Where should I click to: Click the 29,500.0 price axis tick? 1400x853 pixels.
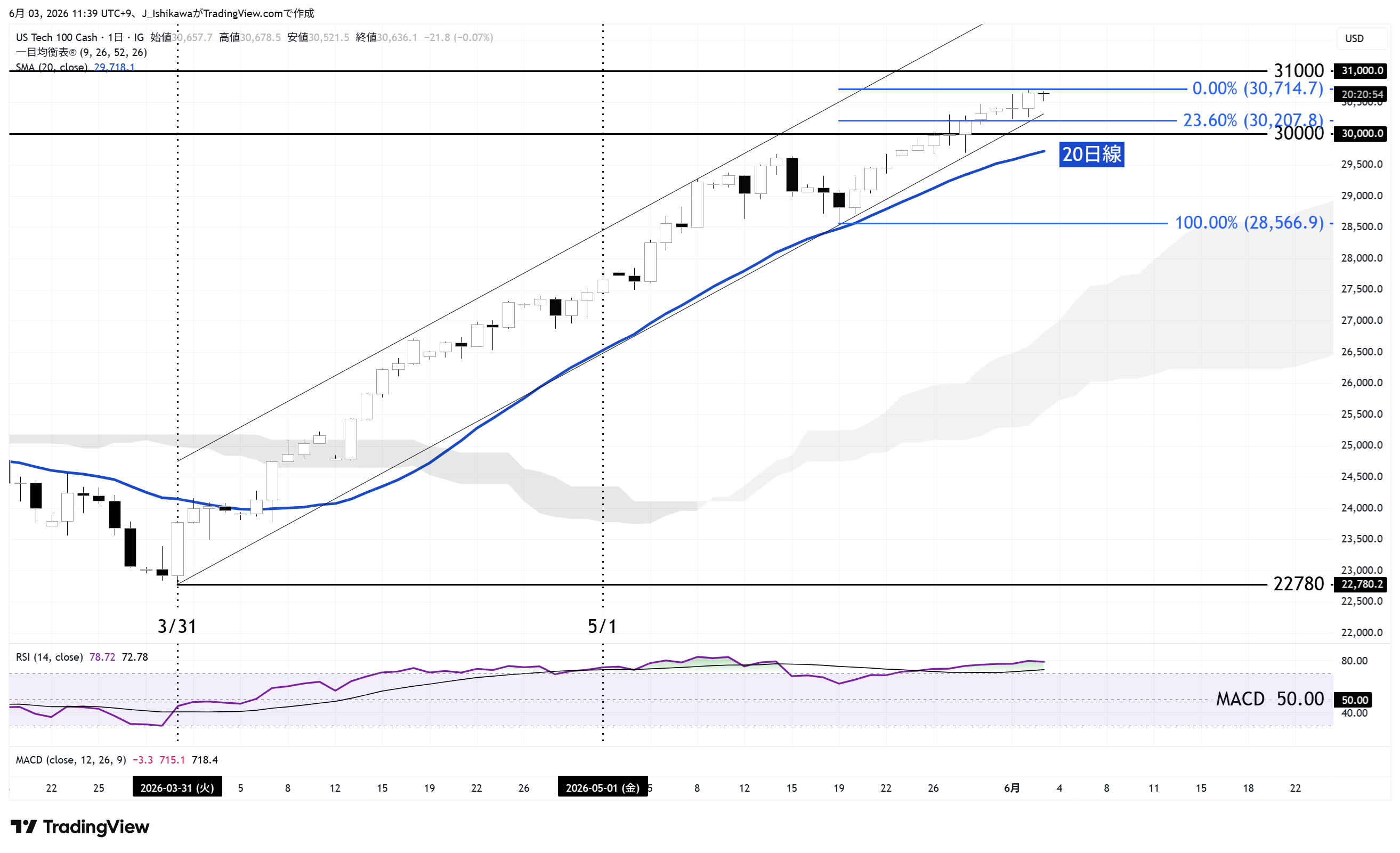1362,164
